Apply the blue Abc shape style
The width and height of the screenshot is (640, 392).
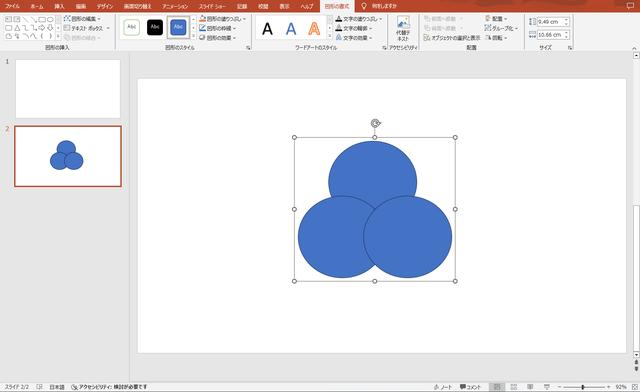(178, 27)
